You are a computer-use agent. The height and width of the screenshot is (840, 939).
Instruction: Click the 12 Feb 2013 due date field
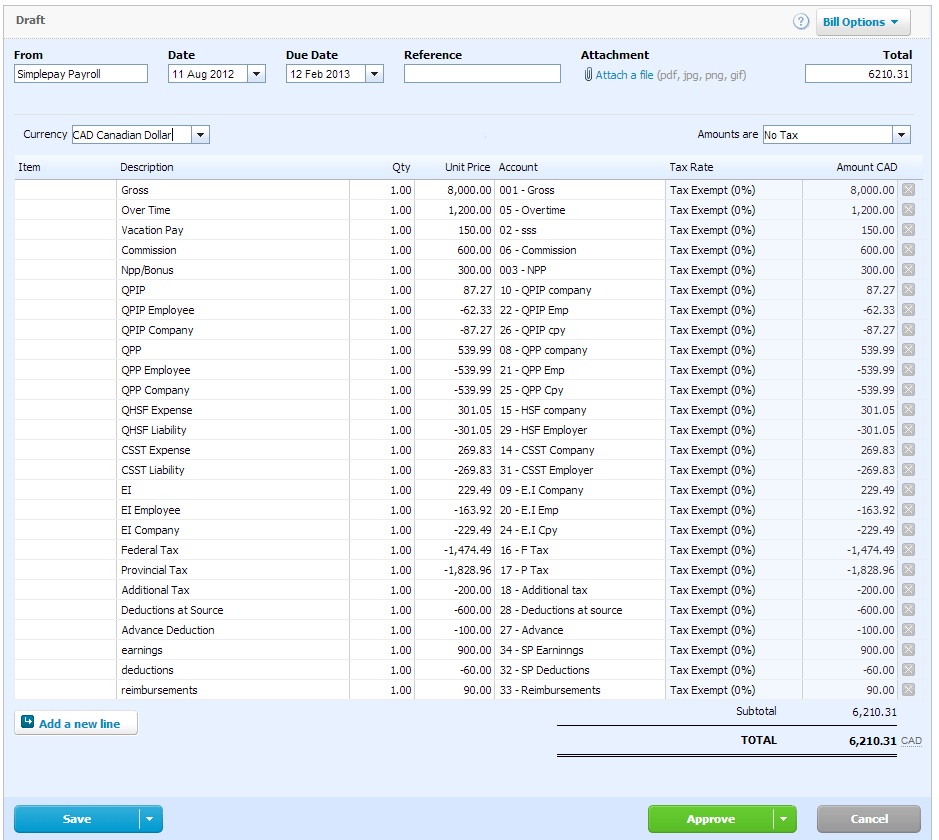pos(326,74)
